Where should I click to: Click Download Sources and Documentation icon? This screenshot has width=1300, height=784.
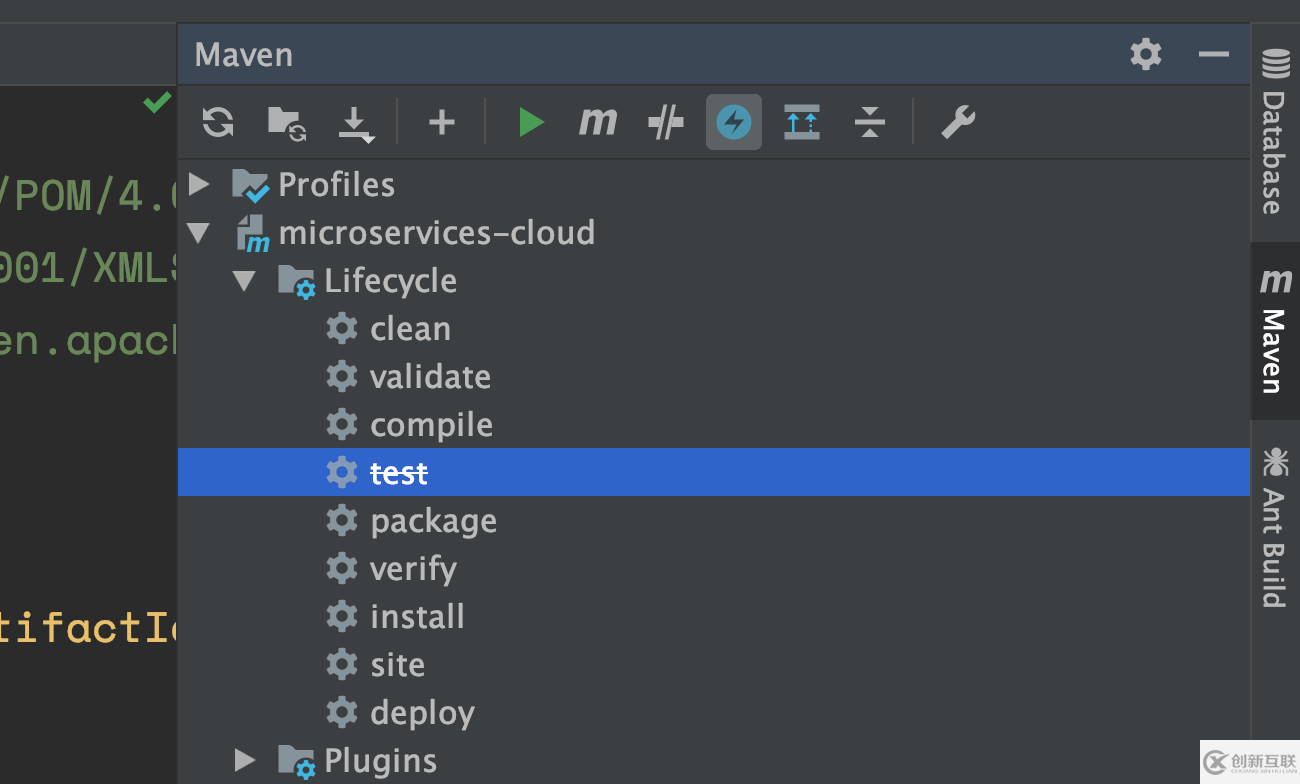[x=355, y=123]
